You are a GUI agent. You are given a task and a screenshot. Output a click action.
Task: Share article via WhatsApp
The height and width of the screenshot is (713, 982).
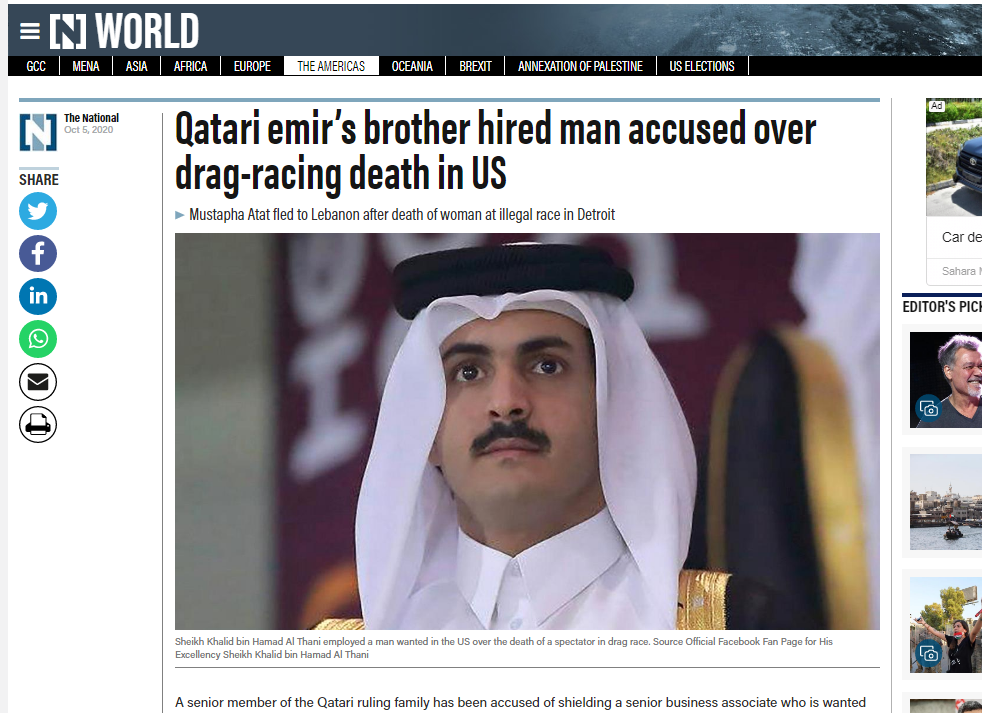coord(38,339)
